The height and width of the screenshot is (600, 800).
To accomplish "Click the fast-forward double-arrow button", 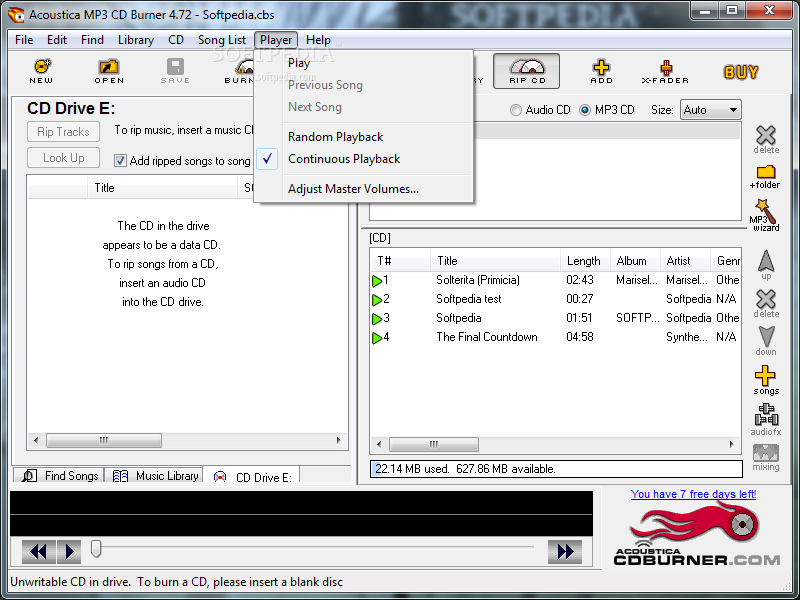I will tap(565, 552).
